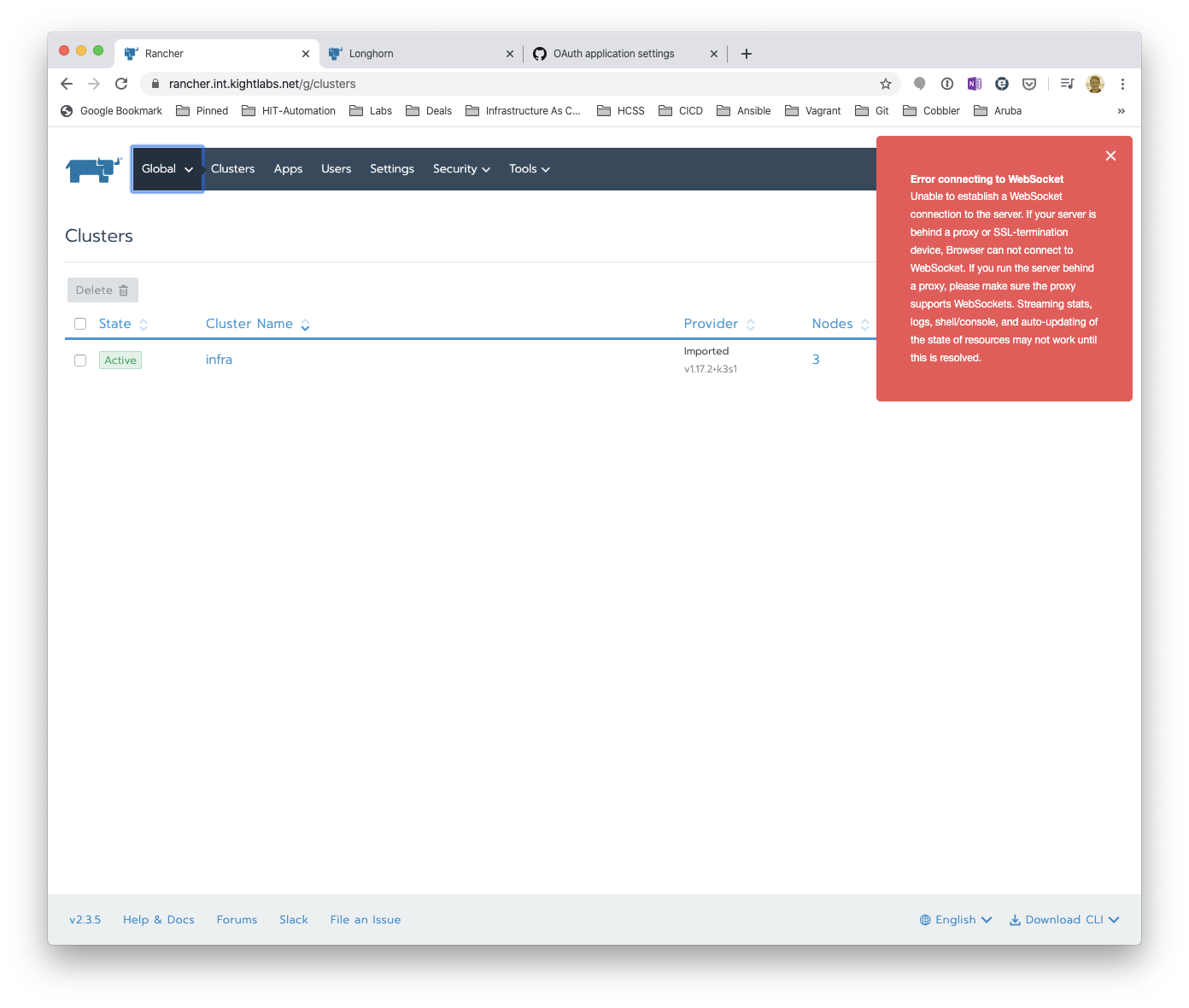Click the File an Issue link
The image size is (1189, 1008).
tap(365, 919)
